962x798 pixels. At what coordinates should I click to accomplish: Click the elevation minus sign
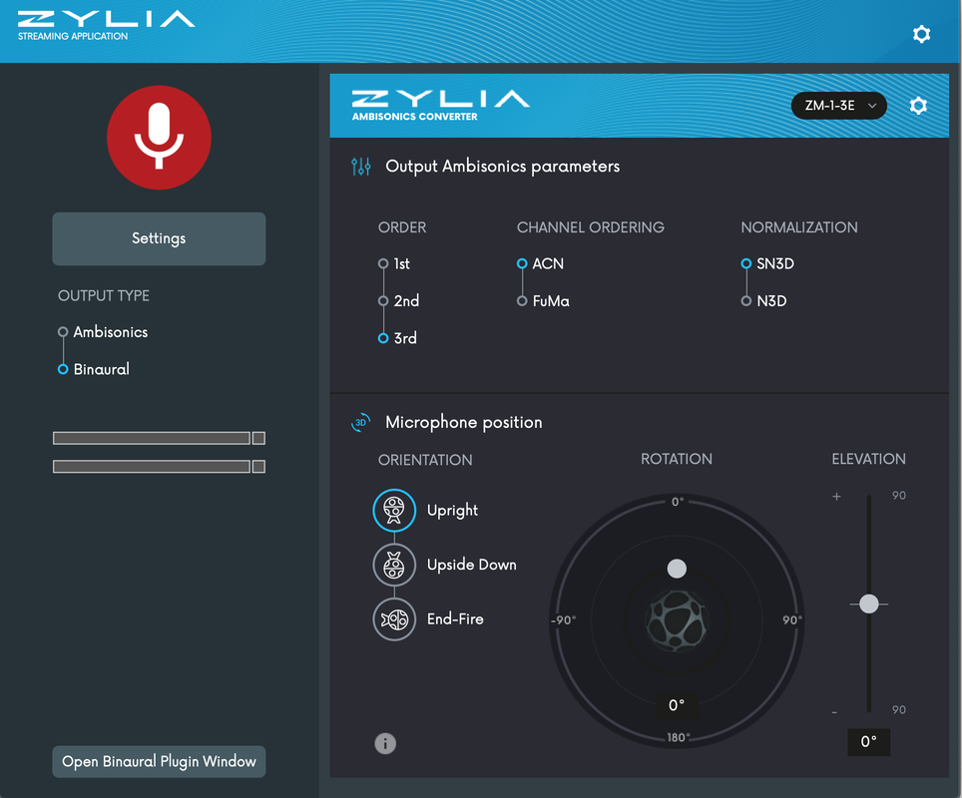coord(834,712)
